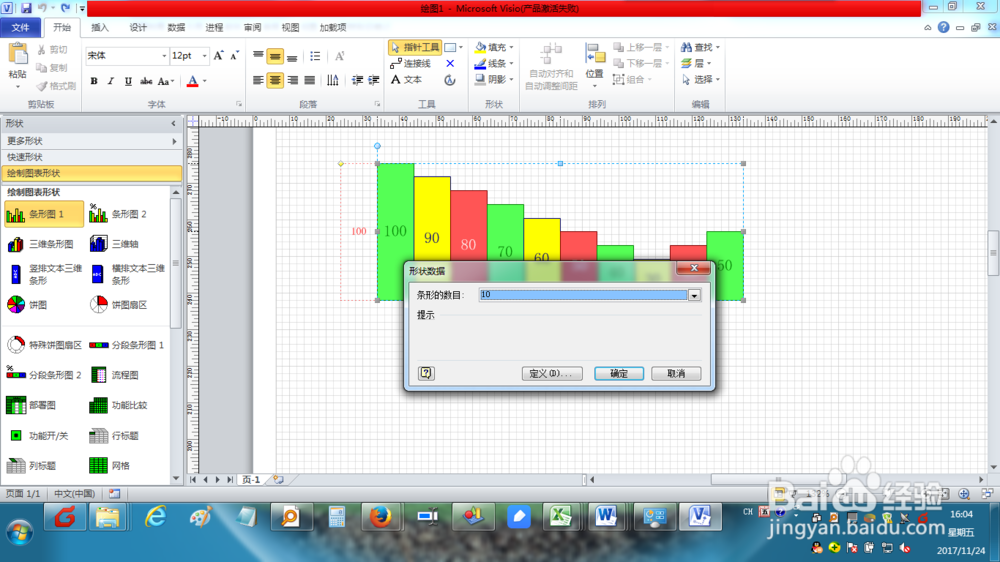This screenshot has width=1000, height=562.
Task: Toggle underline formatting
Action: point(128,81)
